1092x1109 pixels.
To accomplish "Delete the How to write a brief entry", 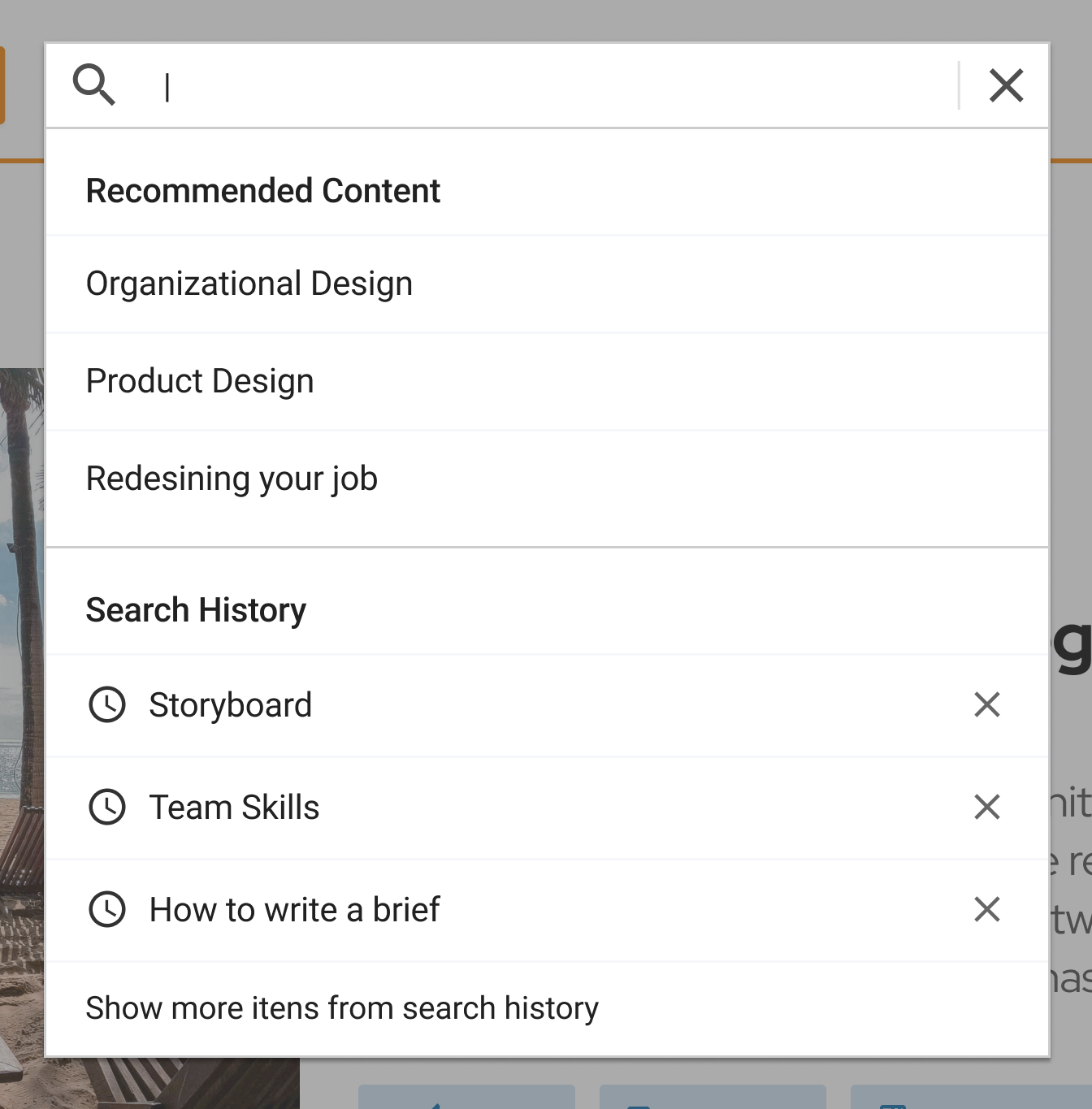I will [x=987, y=909].
